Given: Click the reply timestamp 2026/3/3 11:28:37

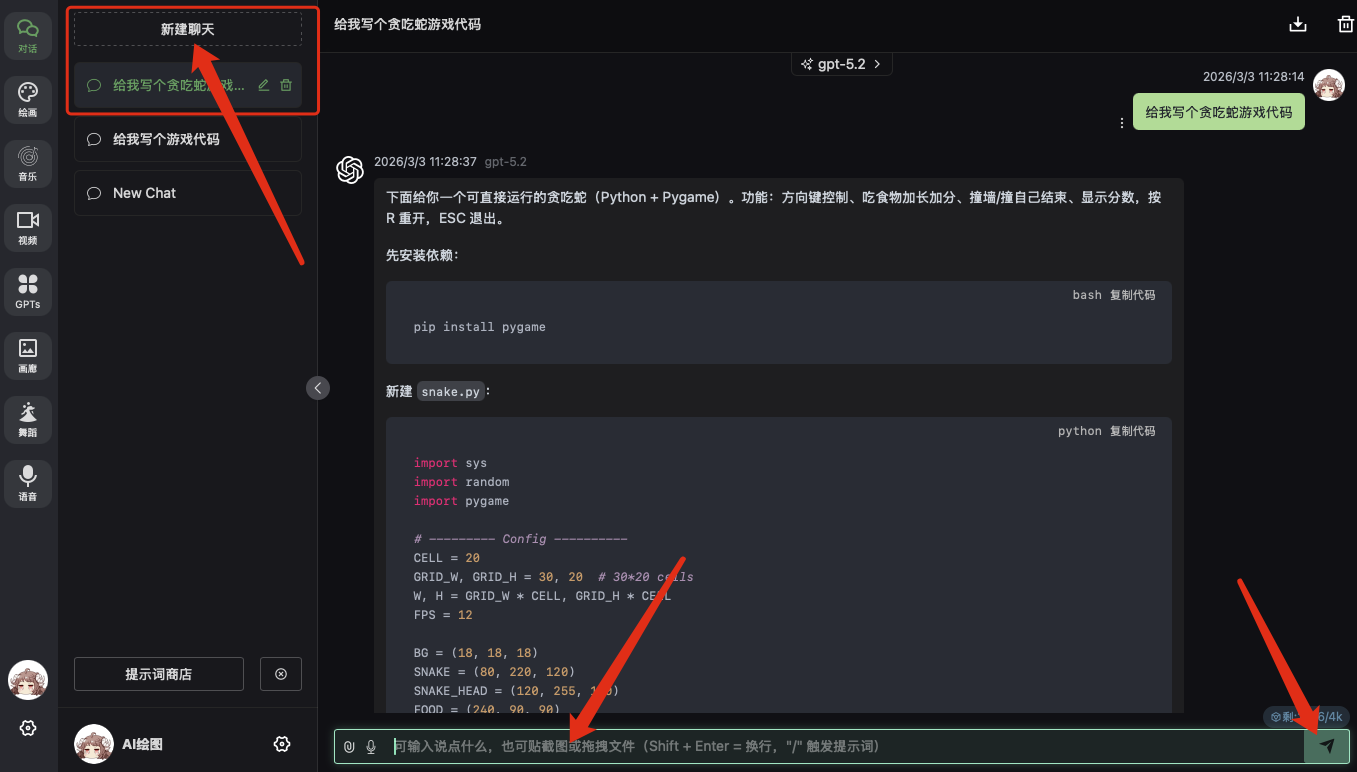Looking at the screenshot, I should [x=425, y=161].
